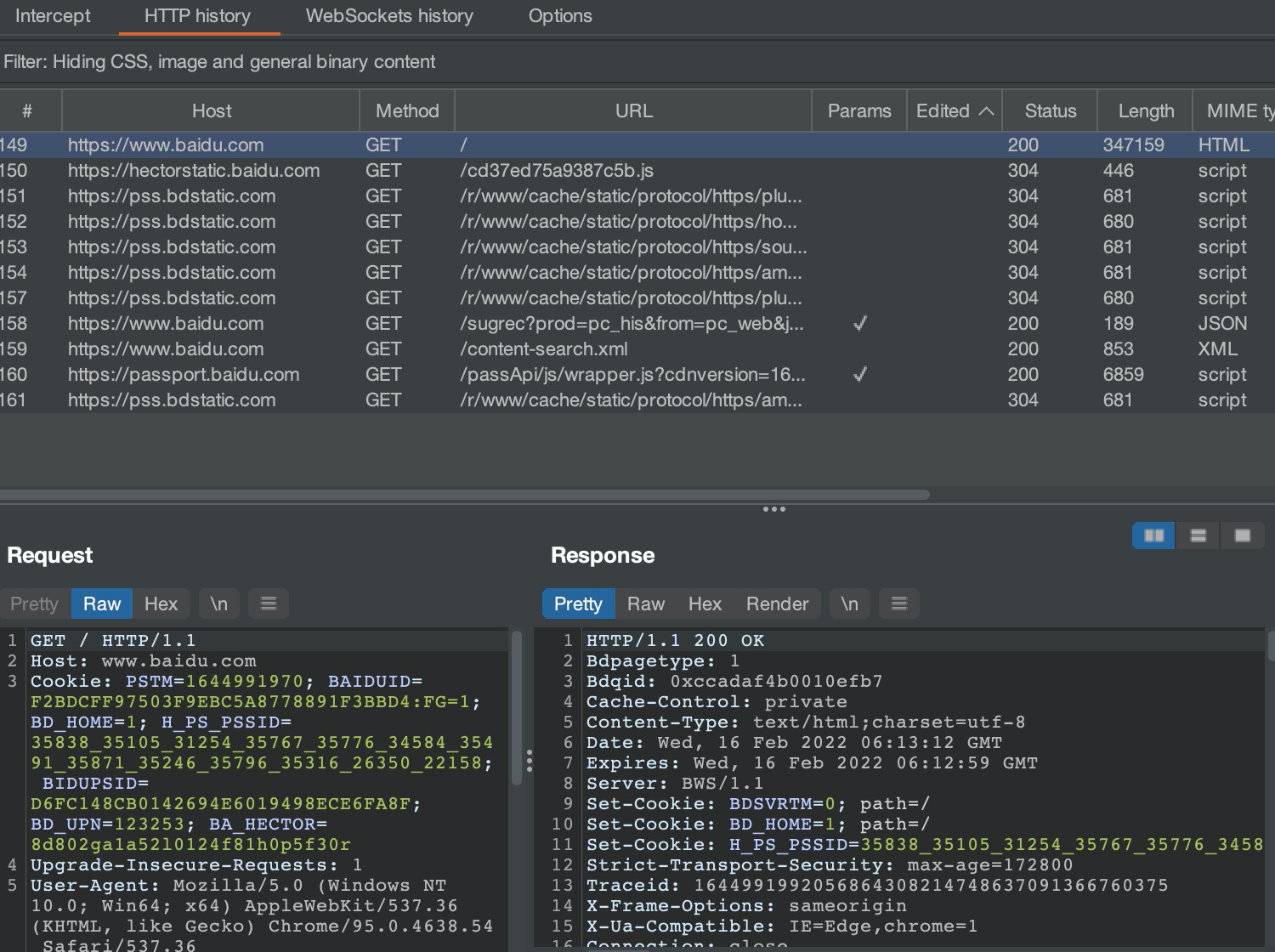Click horizontal scrollbar of history table

point(464,495)
